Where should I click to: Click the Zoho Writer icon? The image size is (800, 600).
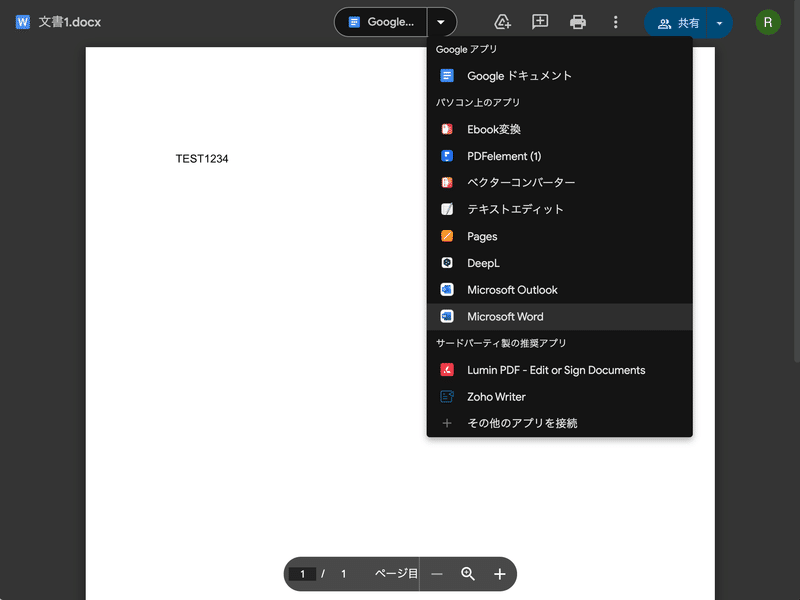point(447,396)
